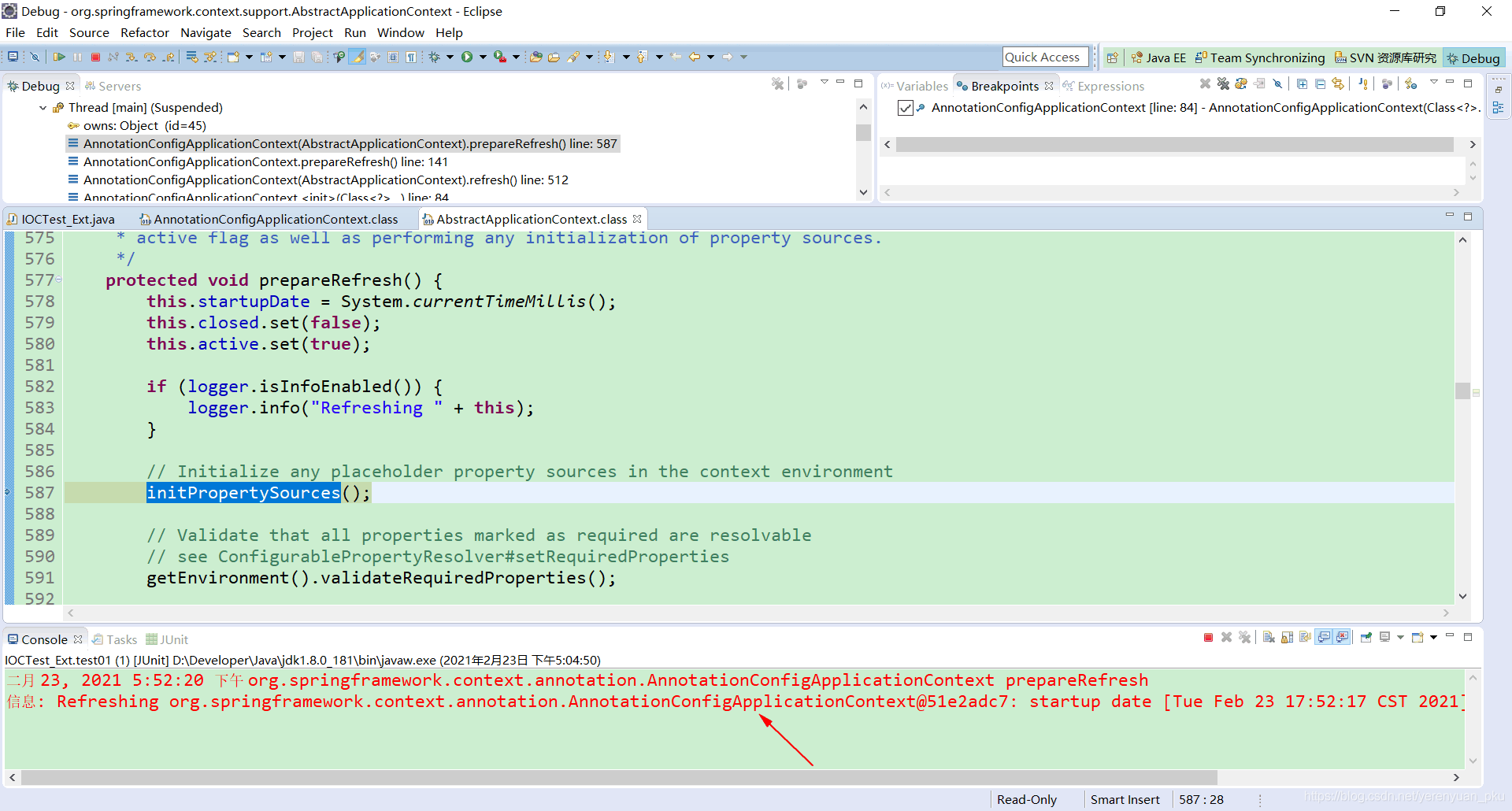This screenshot has height=811, width=1512.
Task: Collapse all in the Breakpoints view
Action: [x=1320, y=83]
